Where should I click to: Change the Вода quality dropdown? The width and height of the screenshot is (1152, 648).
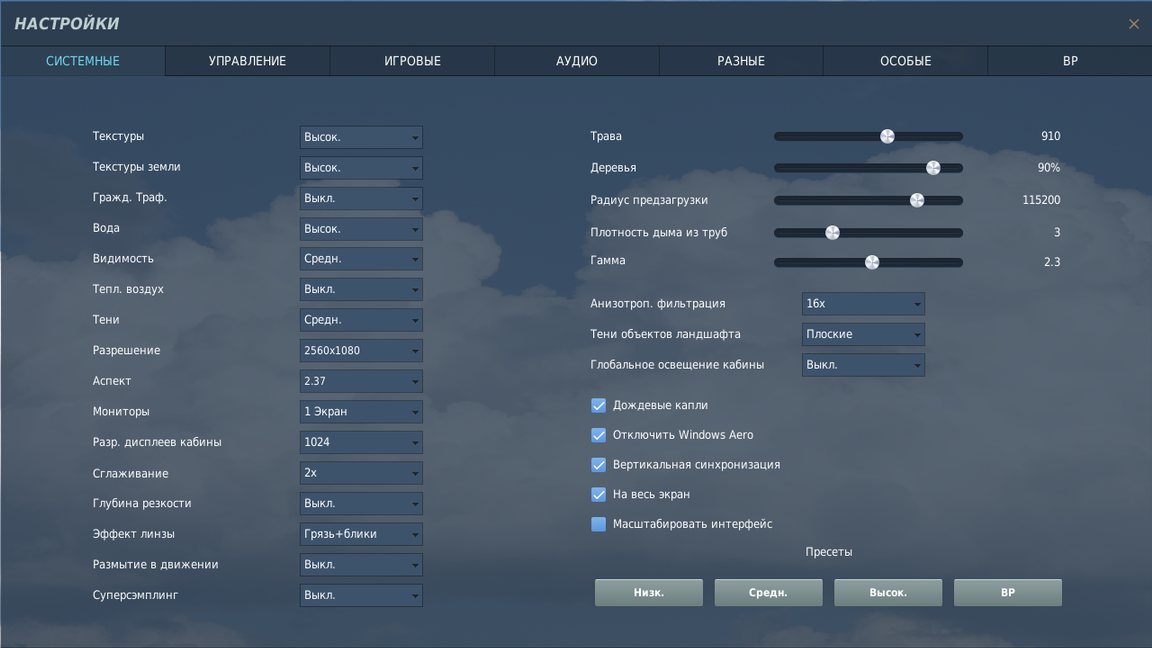click(361, 229)
